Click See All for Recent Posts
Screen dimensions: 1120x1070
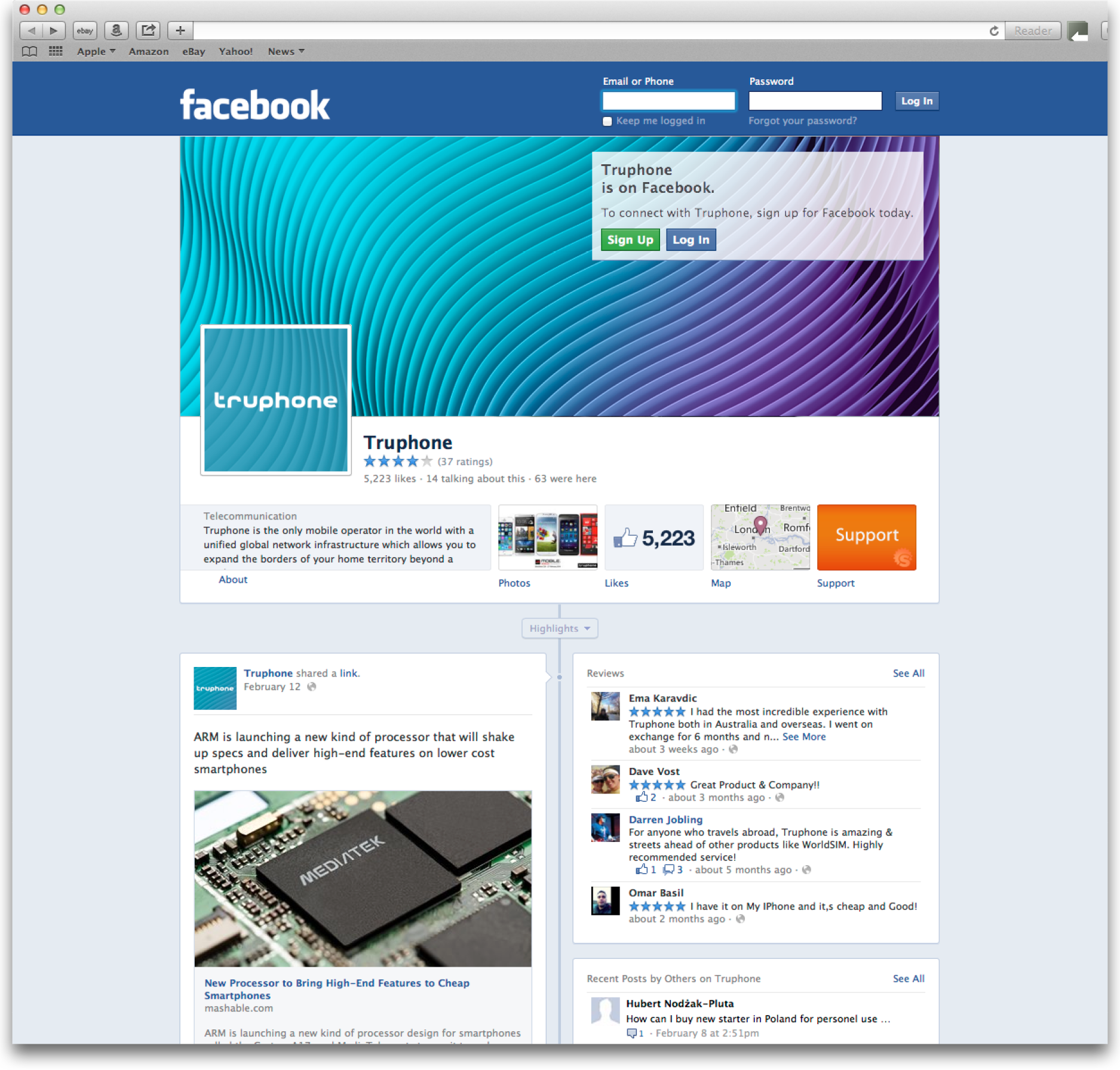click(x=909, y=979)
